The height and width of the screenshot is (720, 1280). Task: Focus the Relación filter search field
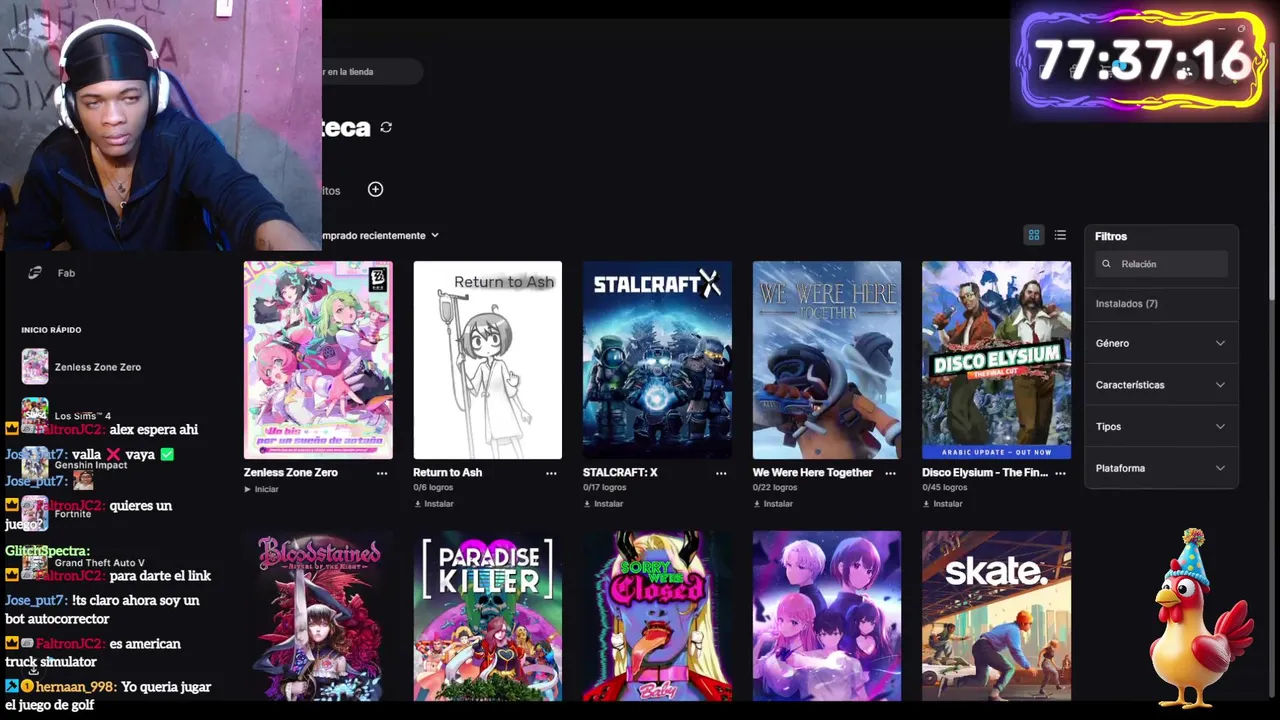(x=1161, y=264)
